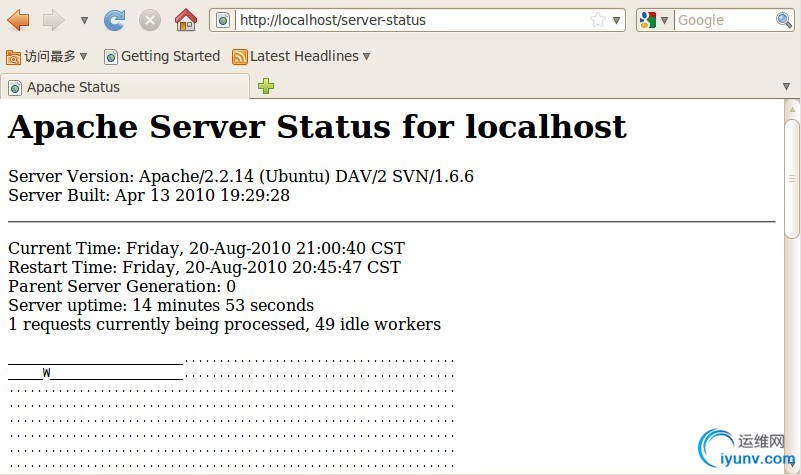
Task: Click the vertical scrollbar thumb
Action: tap(792, 178)
